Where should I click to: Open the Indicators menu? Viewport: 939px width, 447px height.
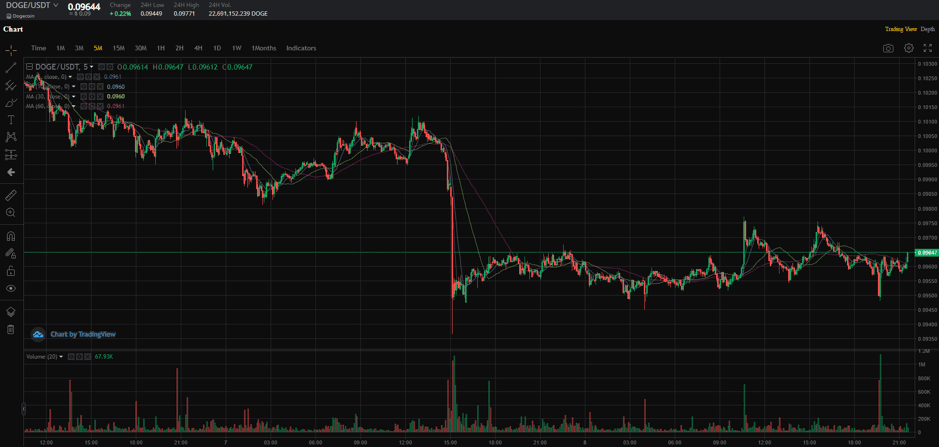click(x=301, y=48)
